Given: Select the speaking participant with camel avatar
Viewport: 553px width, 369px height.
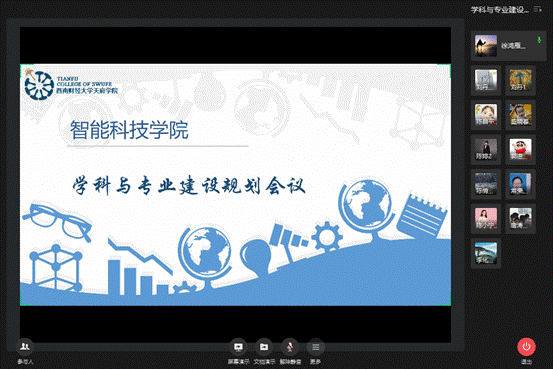Looking at the screenshot, I should [508, 46].
